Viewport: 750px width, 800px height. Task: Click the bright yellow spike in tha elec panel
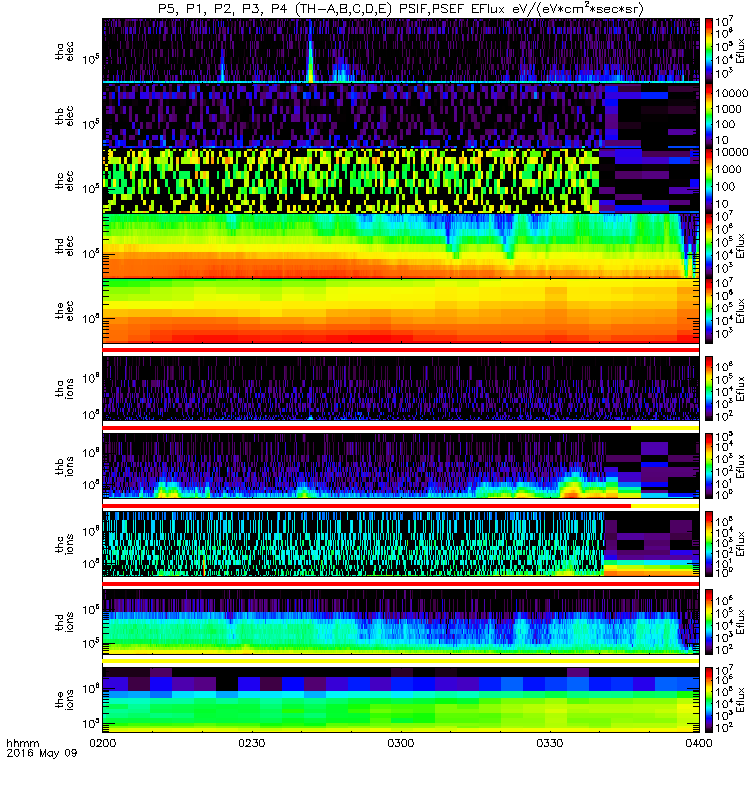(310, 59)
